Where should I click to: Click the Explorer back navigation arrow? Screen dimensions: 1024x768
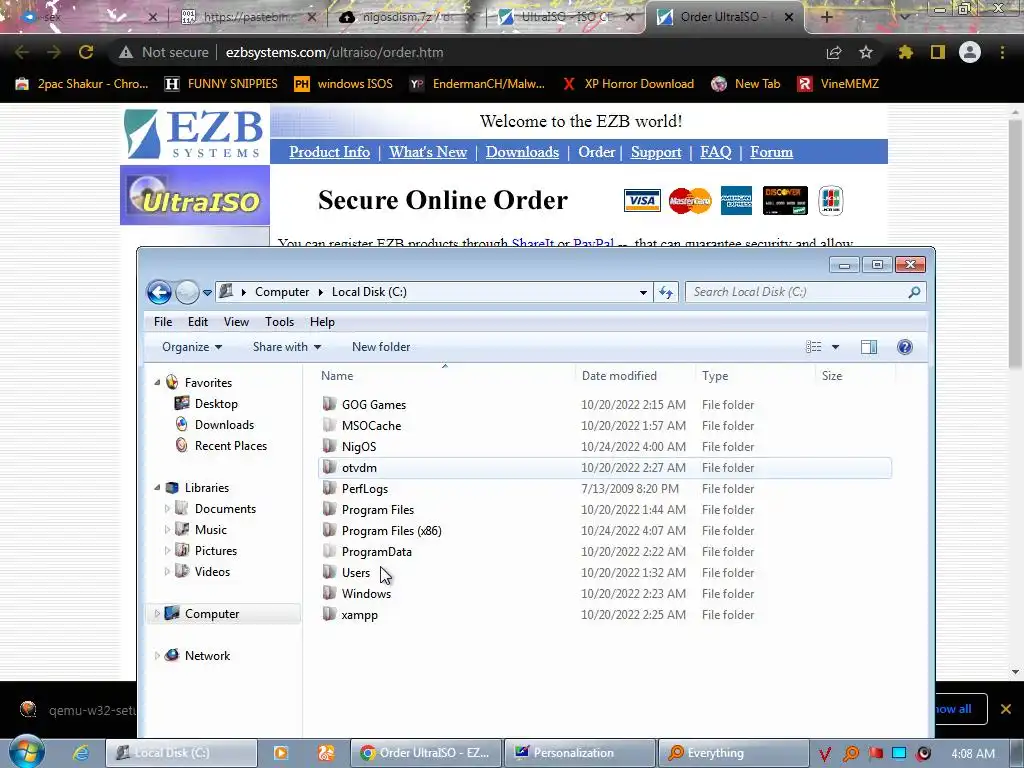point(159,292)
